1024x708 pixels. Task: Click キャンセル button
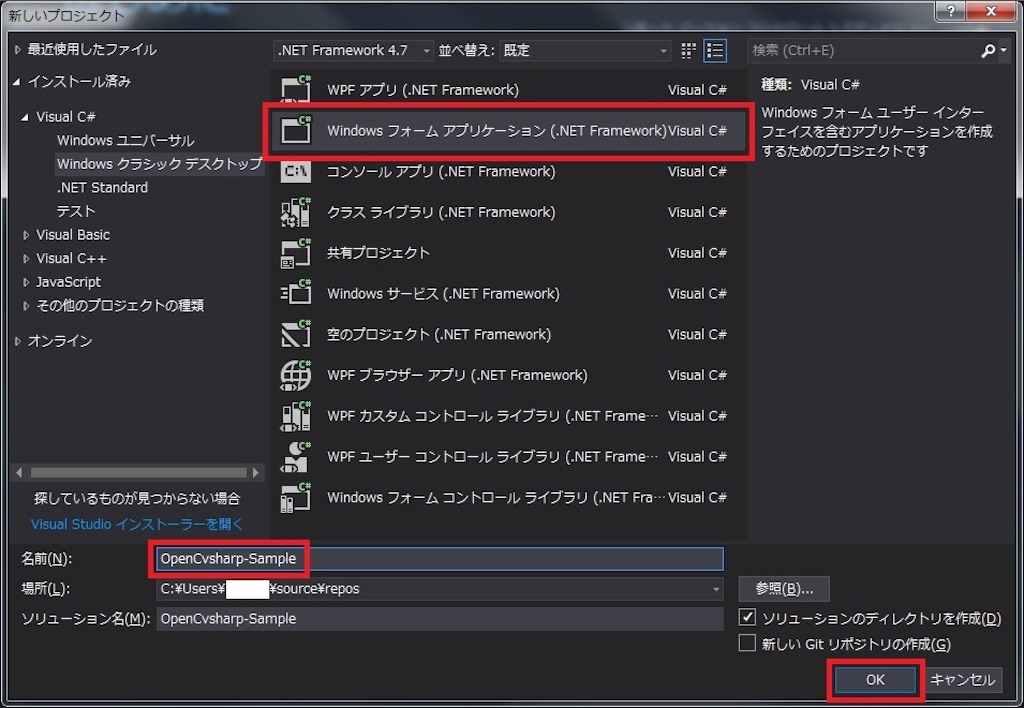963,679
